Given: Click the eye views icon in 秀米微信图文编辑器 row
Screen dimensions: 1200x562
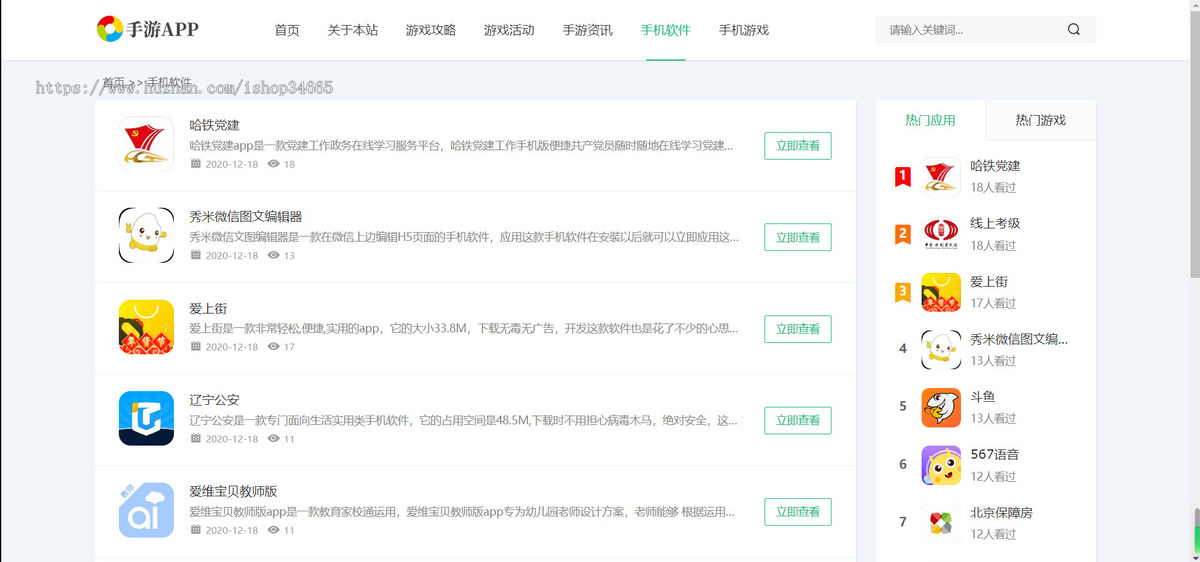Looking at the screenshot, I should pyautogui.click(x=273, y=255).
